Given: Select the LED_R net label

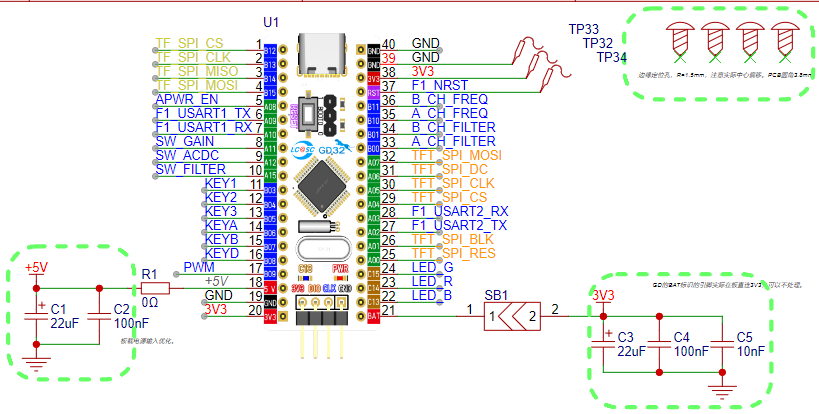Looking at the screenshot, I should pyautogui.click(x=432, y=282).
